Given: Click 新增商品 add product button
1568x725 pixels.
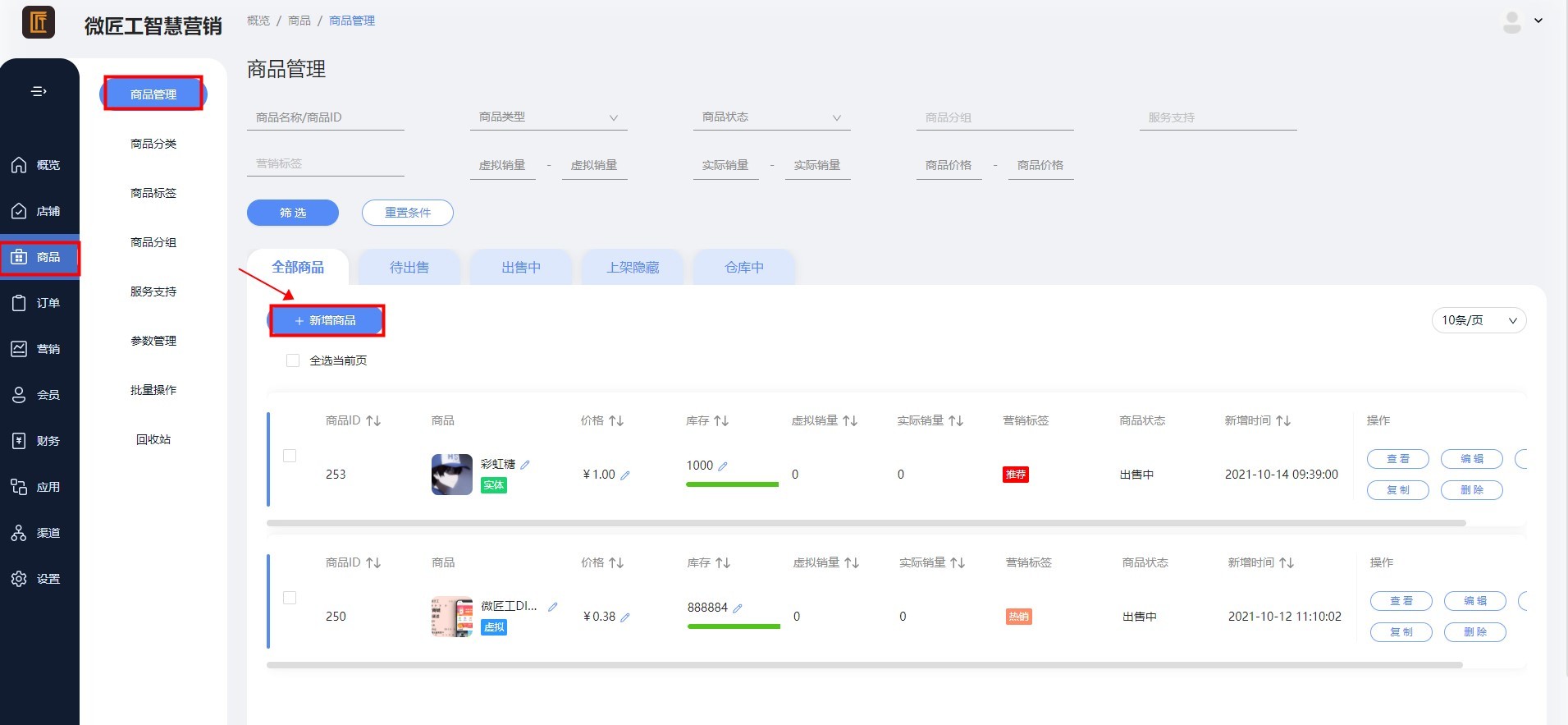Looking at the screenshot, I should (326, 320).
